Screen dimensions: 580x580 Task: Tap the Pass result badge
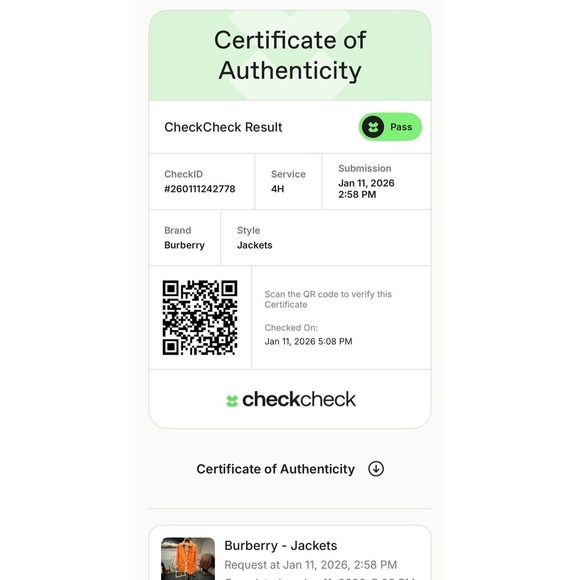(390, 127)
